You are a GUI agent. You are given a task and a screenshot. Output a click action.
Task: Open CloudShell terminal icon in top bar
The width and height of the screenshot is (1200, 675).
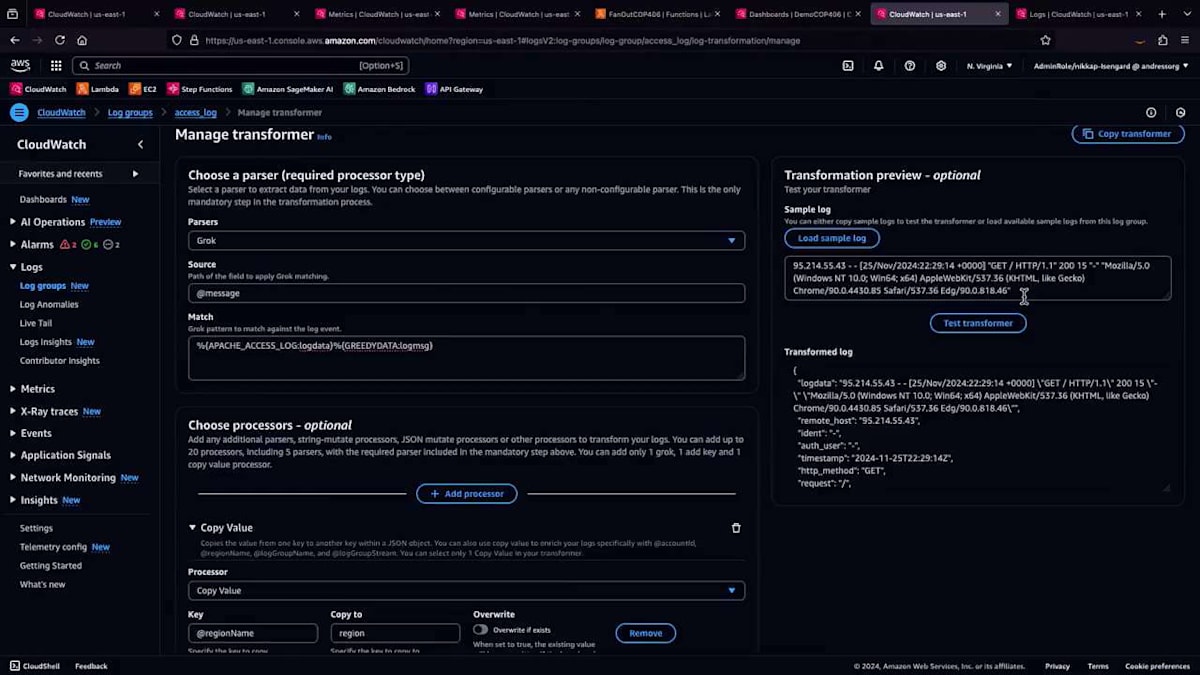point(848,65)
